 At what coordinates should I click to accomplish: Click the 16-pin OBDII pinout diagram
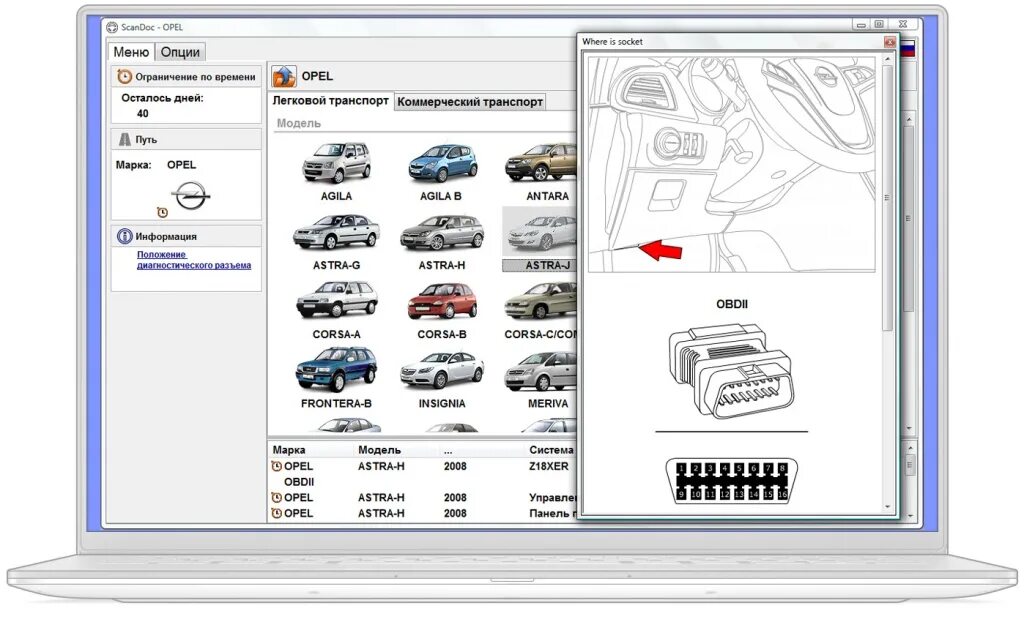click(x=731, y=481)
